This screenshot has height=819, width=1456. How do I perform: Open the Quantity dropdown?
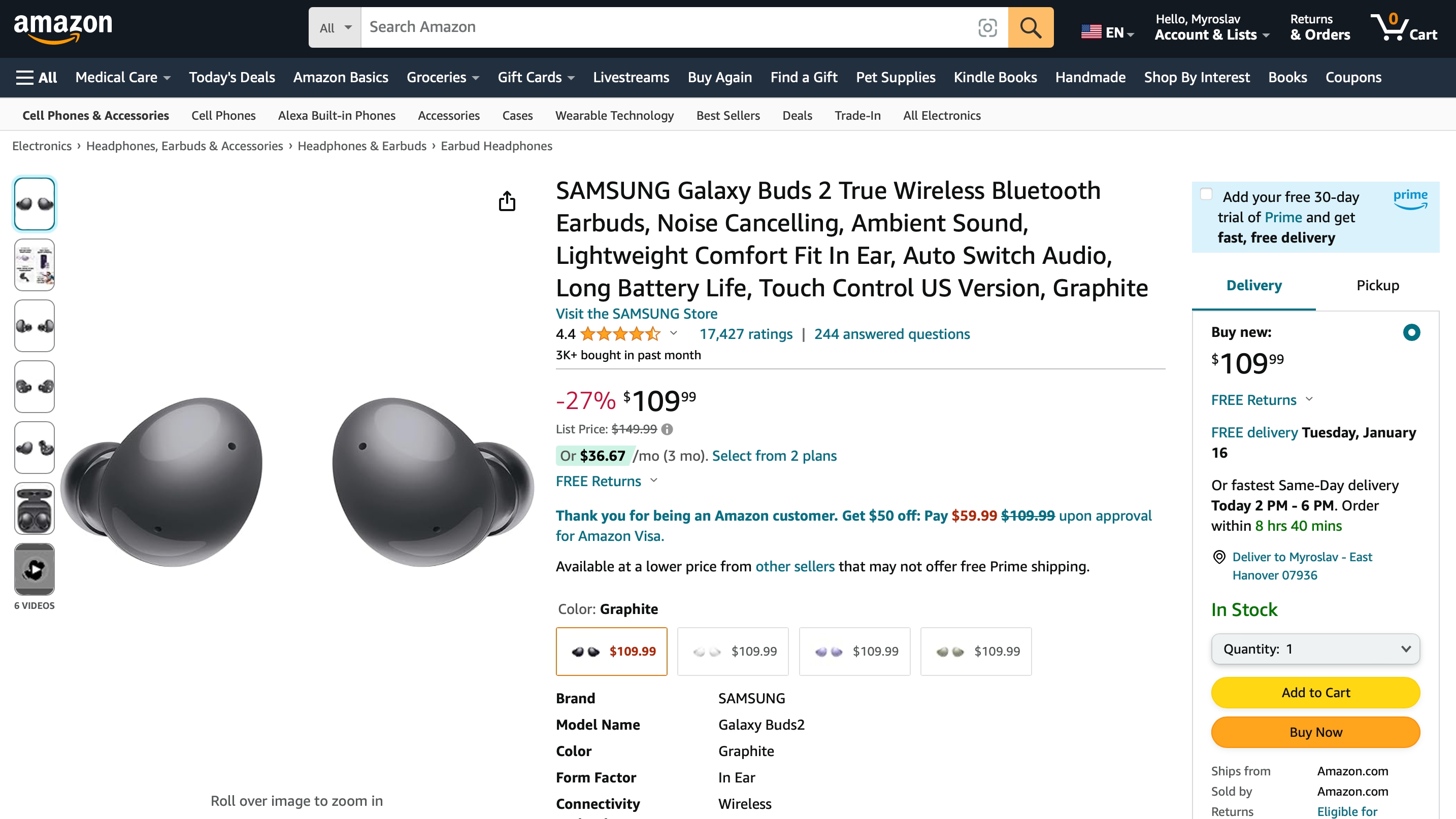click(x=1315, y=649)
